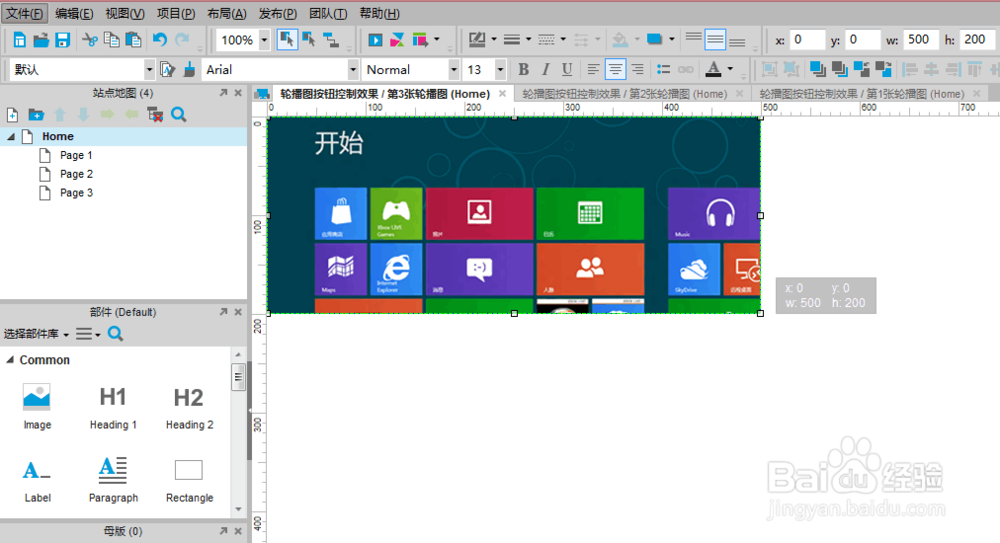
Task: Publish to AxShare with pink icon
Action: [397, 40]
